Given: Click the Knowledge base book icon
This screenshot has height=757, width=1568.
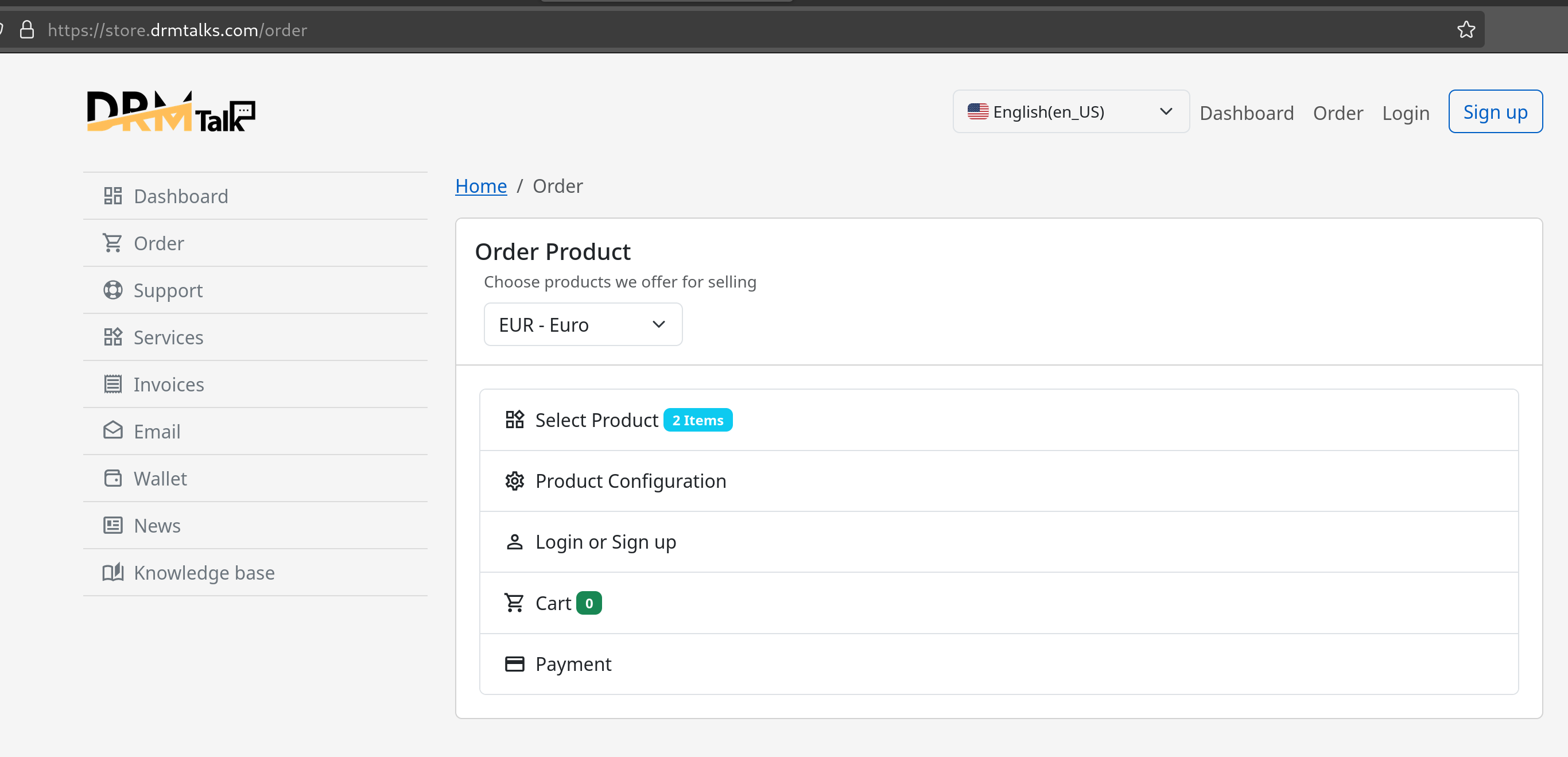Looking at the screenshot, I should [x=112, y=572].
